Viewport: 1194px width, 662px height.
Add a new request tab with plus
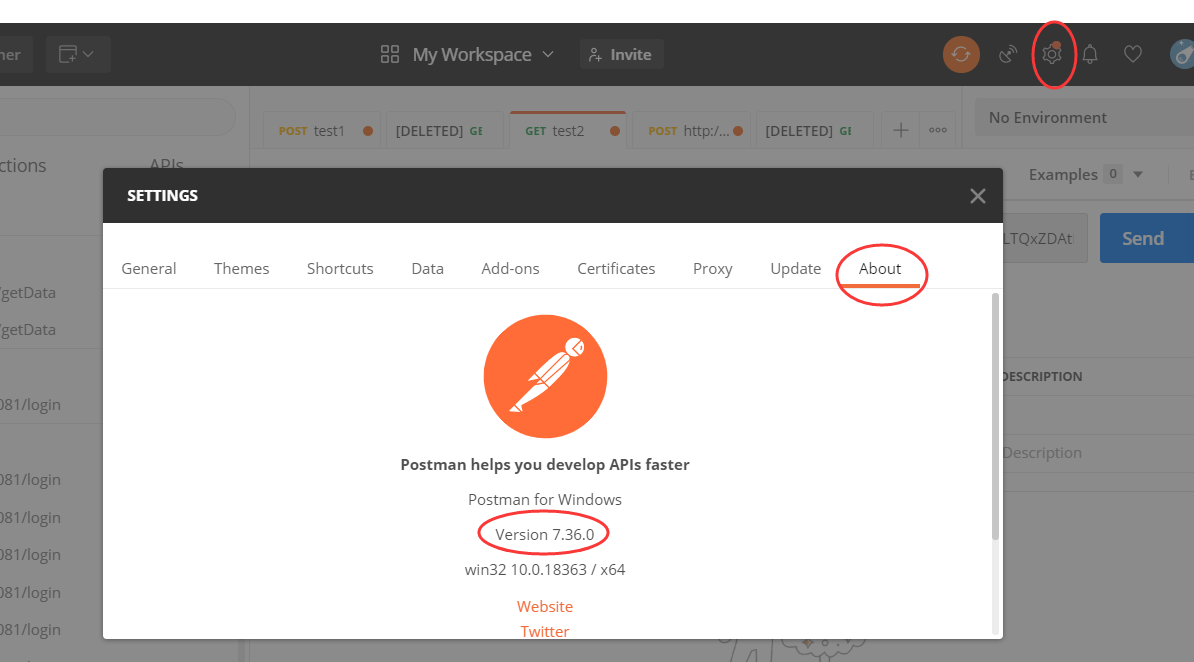click(x=900, y=131)
